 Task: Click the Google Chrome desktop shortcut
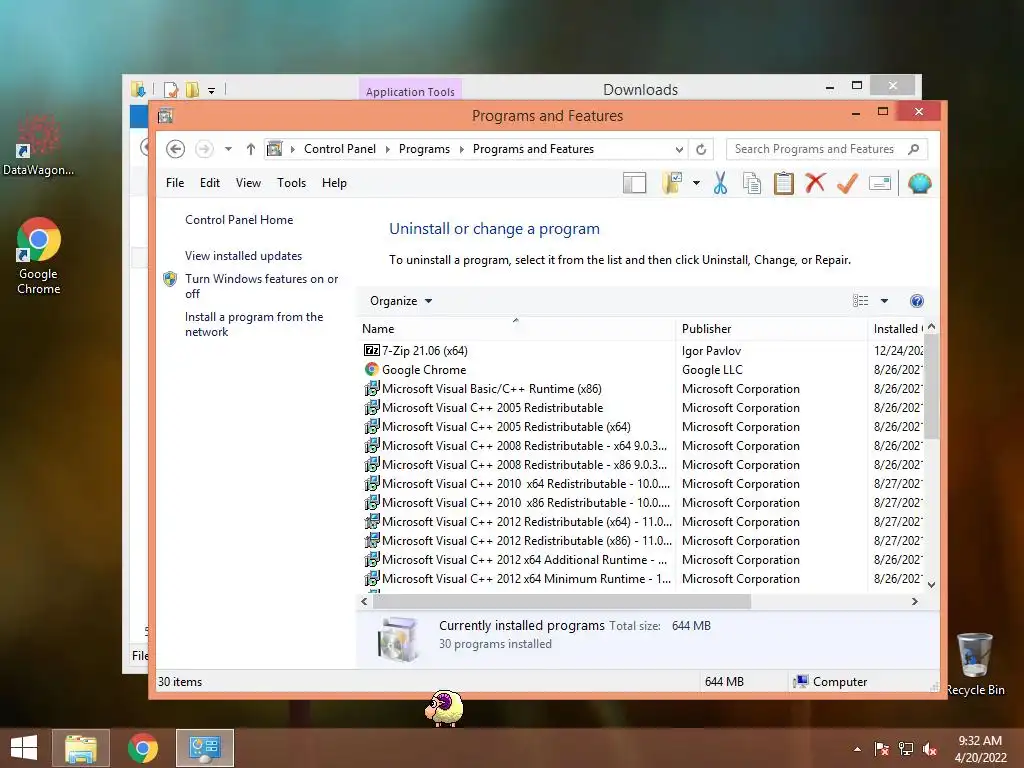tap(39, 256)
